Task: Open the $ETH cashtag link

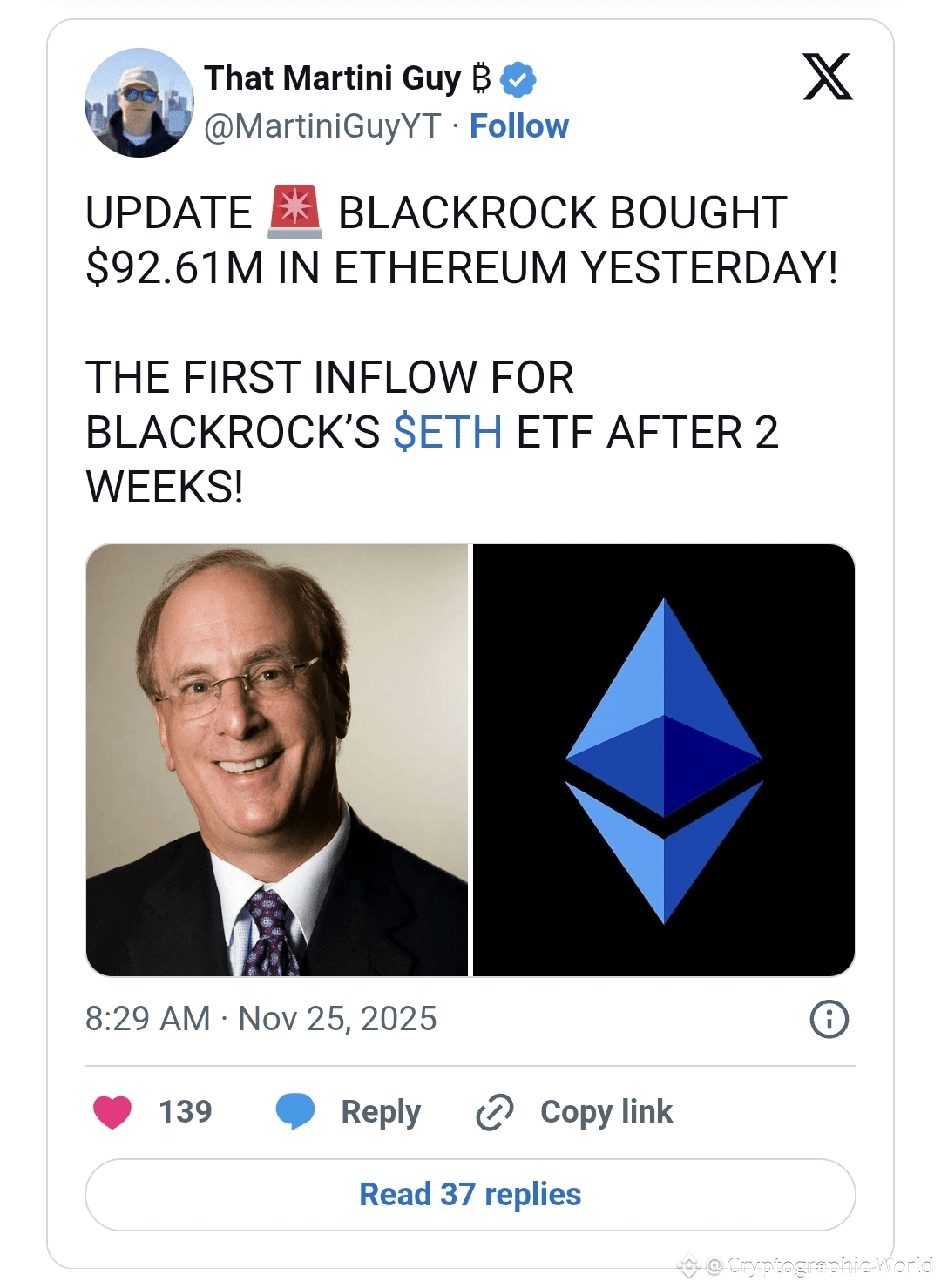Action: point(448,432)
